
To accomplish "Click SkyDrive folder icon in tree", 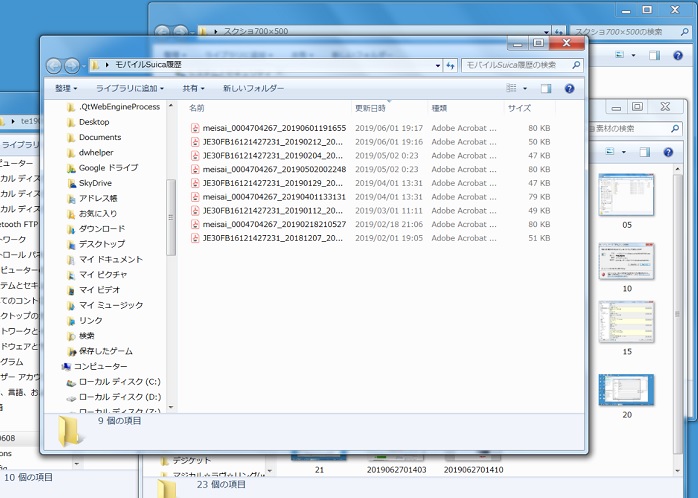I will click(x=71, y=183).
